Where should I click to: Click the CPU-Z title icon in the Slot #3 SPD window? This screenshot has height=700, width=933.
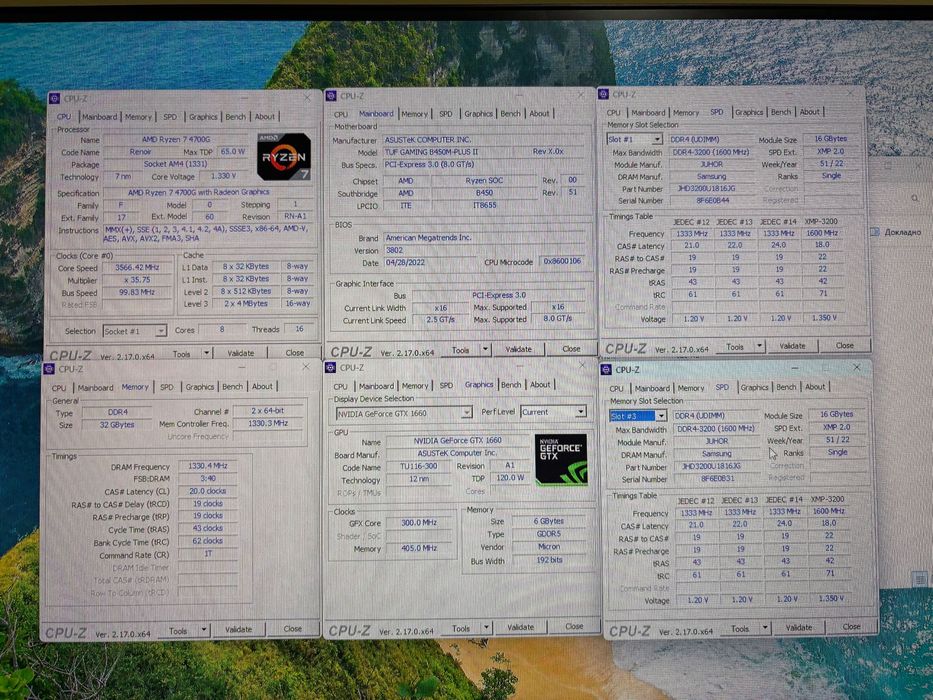tap(606, 370)
